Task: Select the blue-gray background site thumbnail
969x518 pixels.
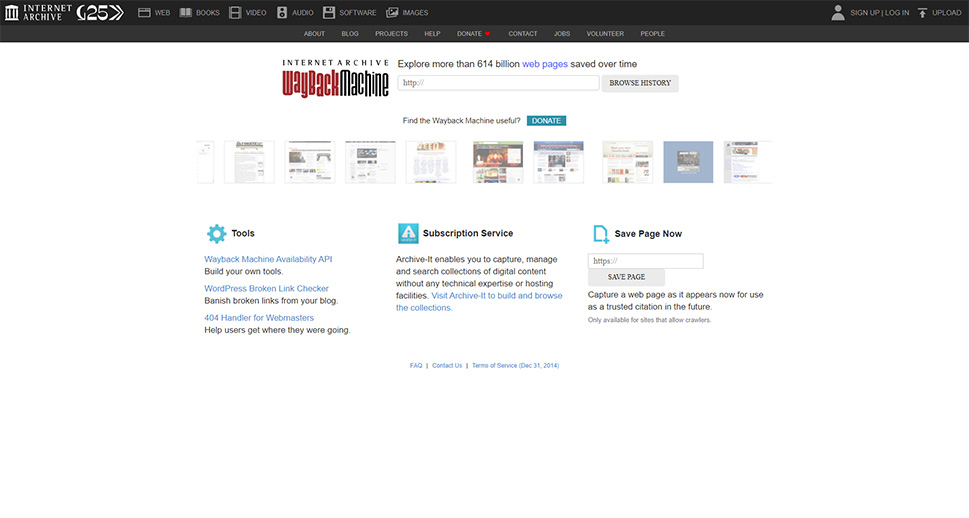Action: 688,162
